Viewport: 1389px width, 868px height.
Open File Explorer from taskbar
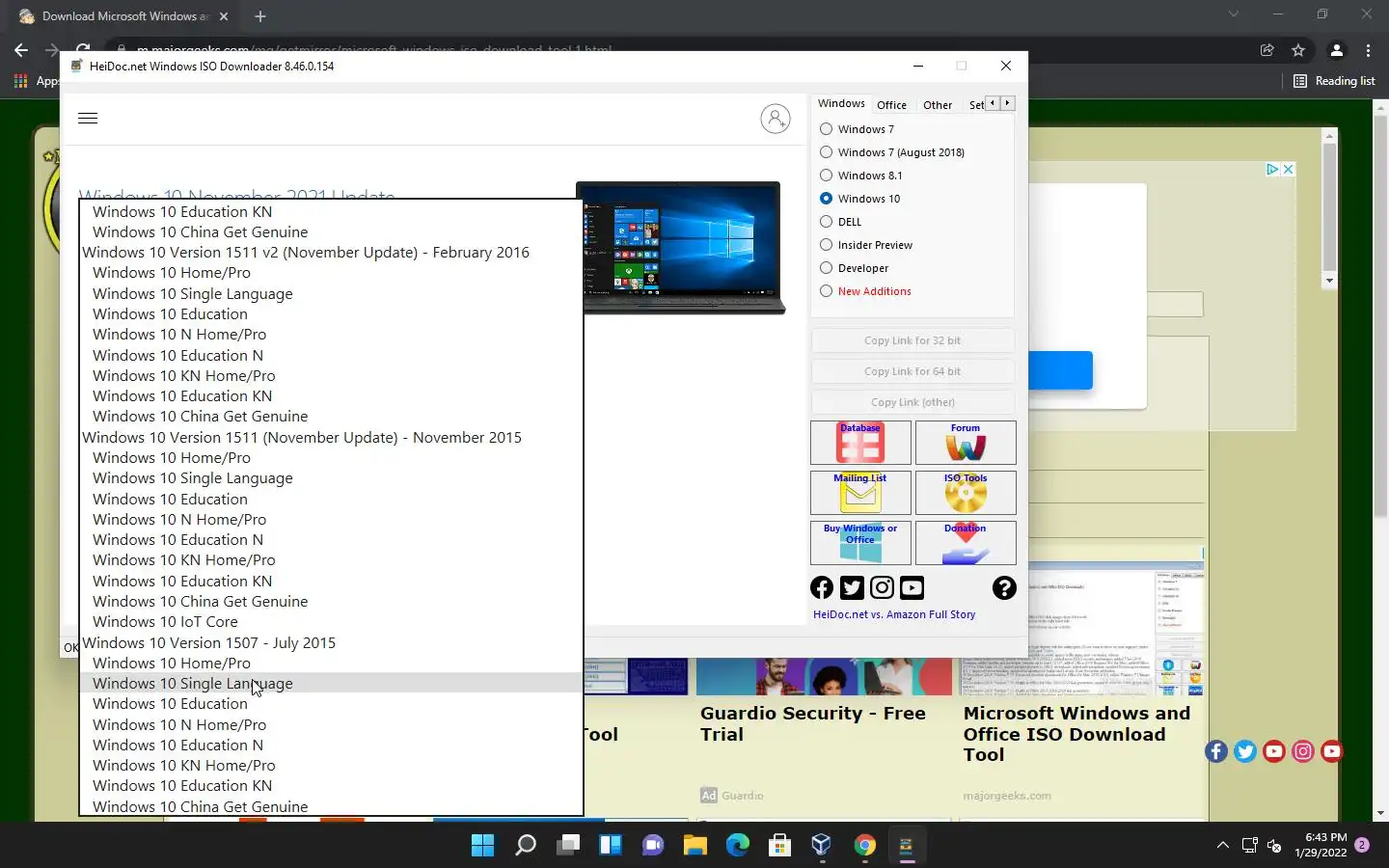click(695, 846)
